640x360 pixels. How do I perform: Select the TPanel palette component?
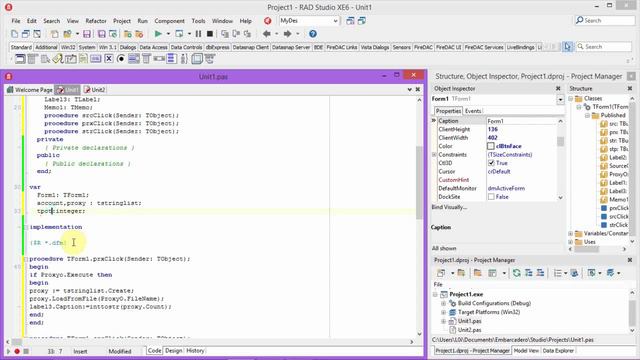[197, 59]
